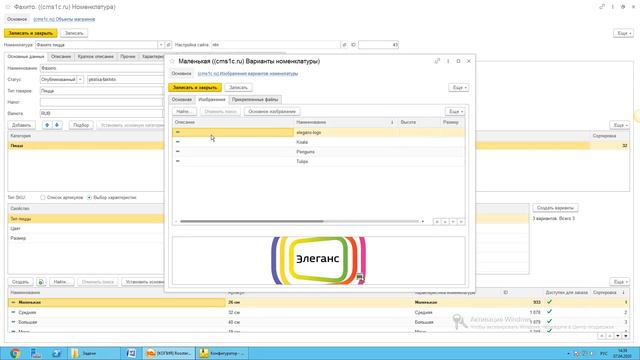Select Koala image row
The width and height of the screenshot is (640, 360).
[318, 142]
